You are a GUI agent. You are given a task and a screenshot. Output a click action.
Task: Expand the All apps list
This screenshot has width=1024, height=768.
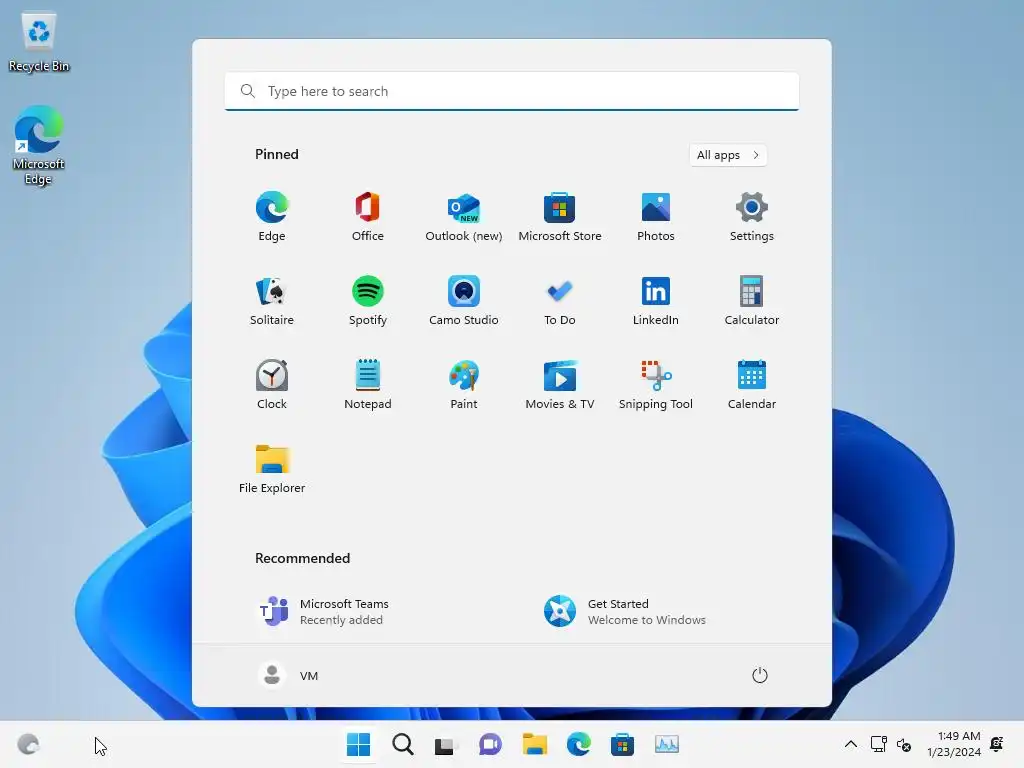coord(728,155)
